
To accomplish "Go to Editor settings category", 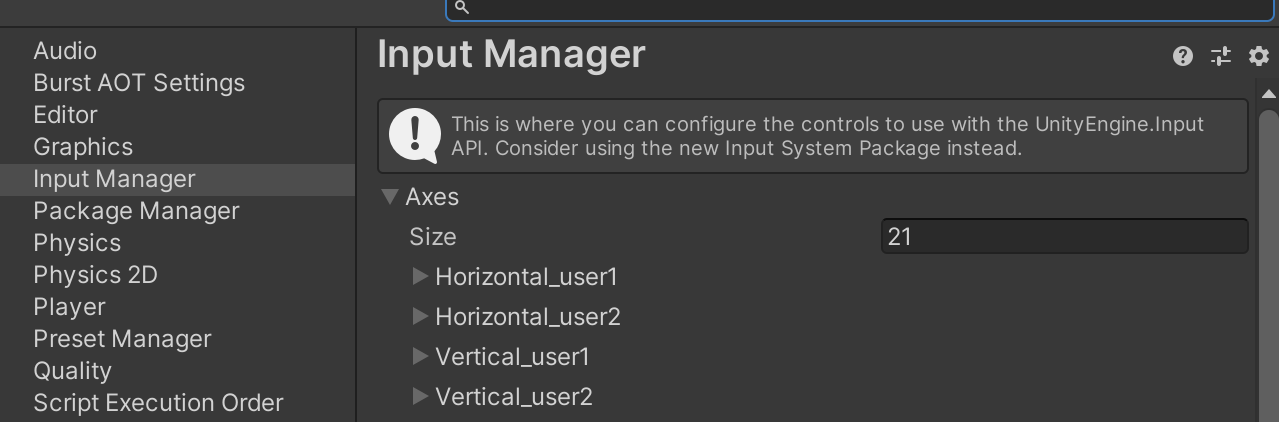I will point(65,115).
